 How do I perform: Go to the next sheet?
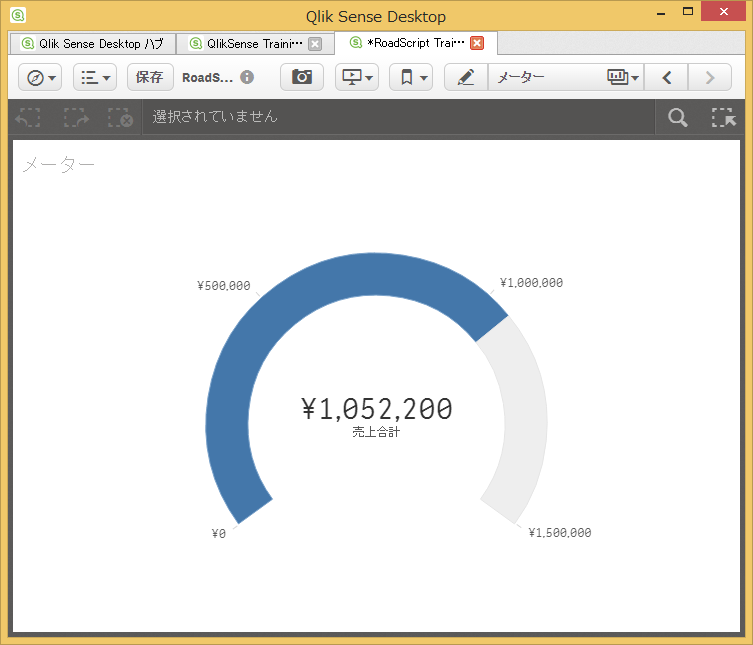pyautogui.click(x=710, y=77)
